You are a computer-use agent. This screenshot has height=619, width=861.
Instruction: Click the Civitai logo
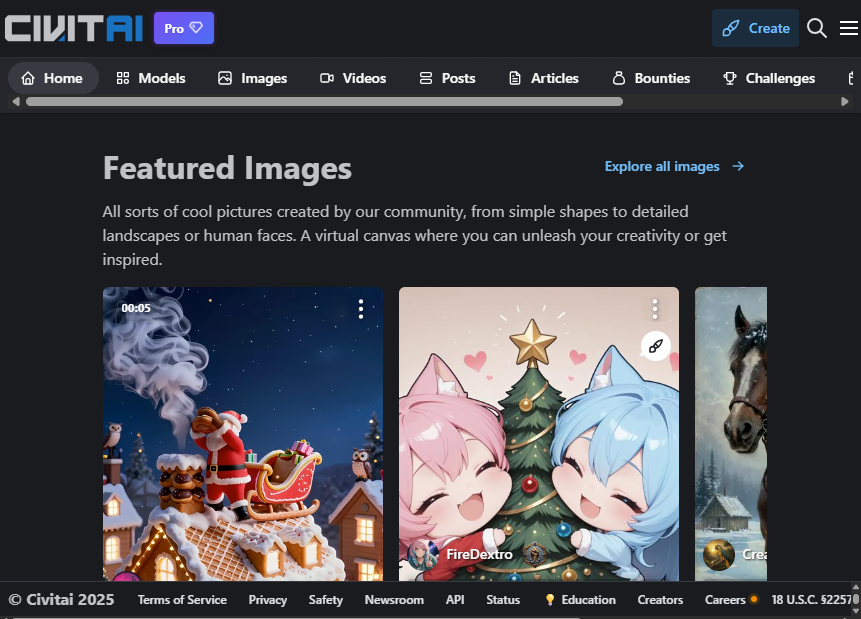click(73, 28)
